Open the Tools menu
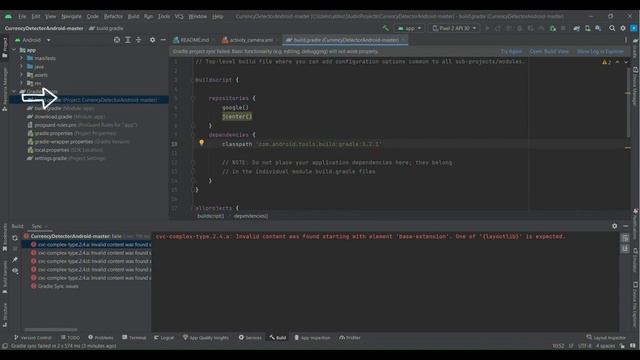This screenshot has height=360, width=640. pyautogui.click(x=164, y=16)
